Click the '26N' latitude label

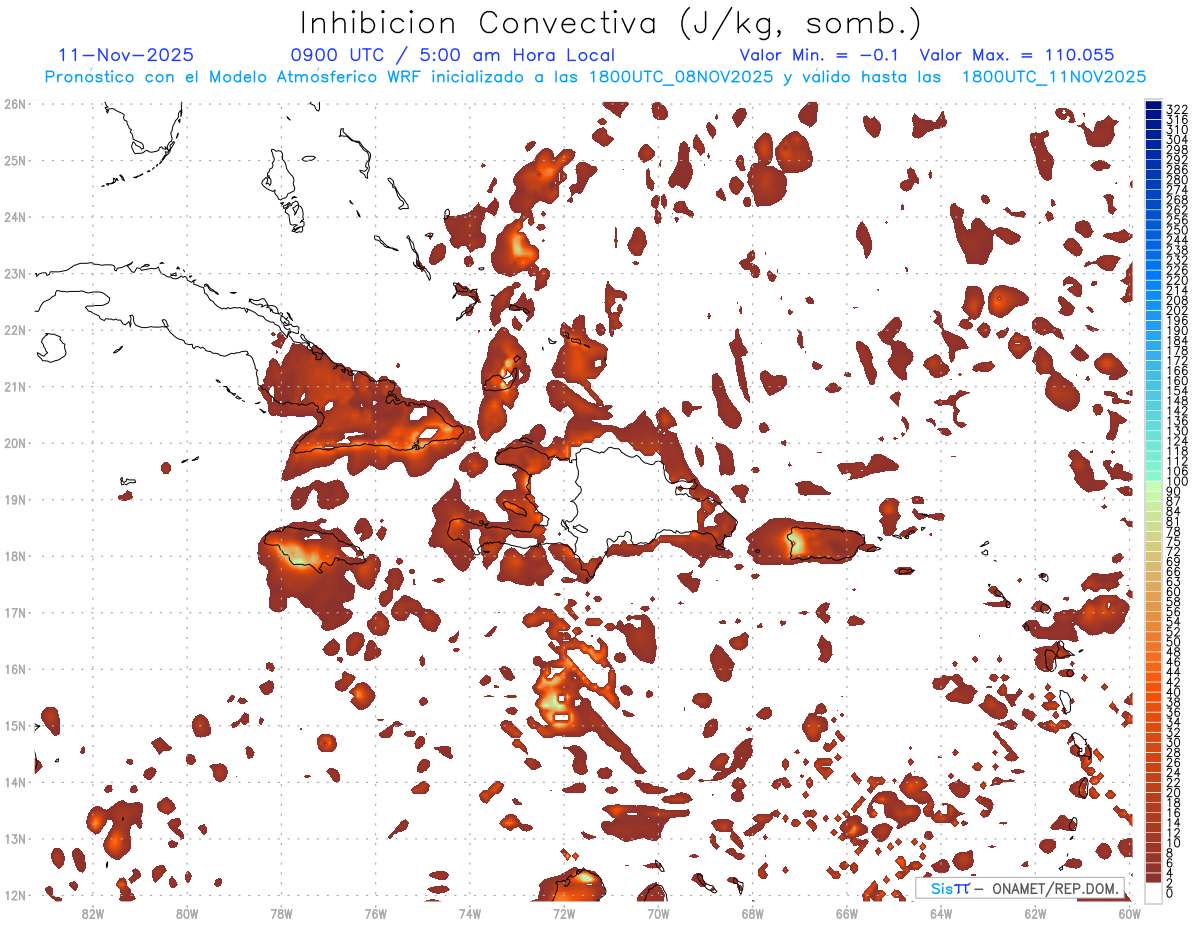tap(15, 104)
